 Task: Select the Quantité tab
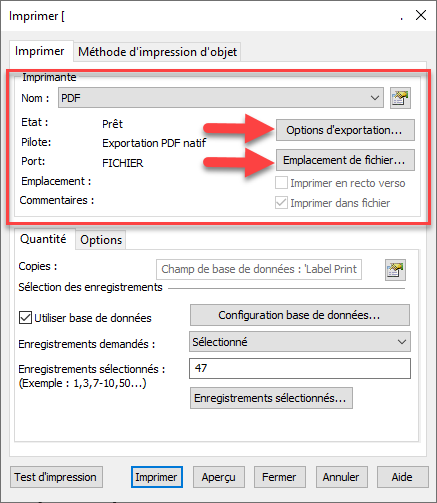coord(43,239)
